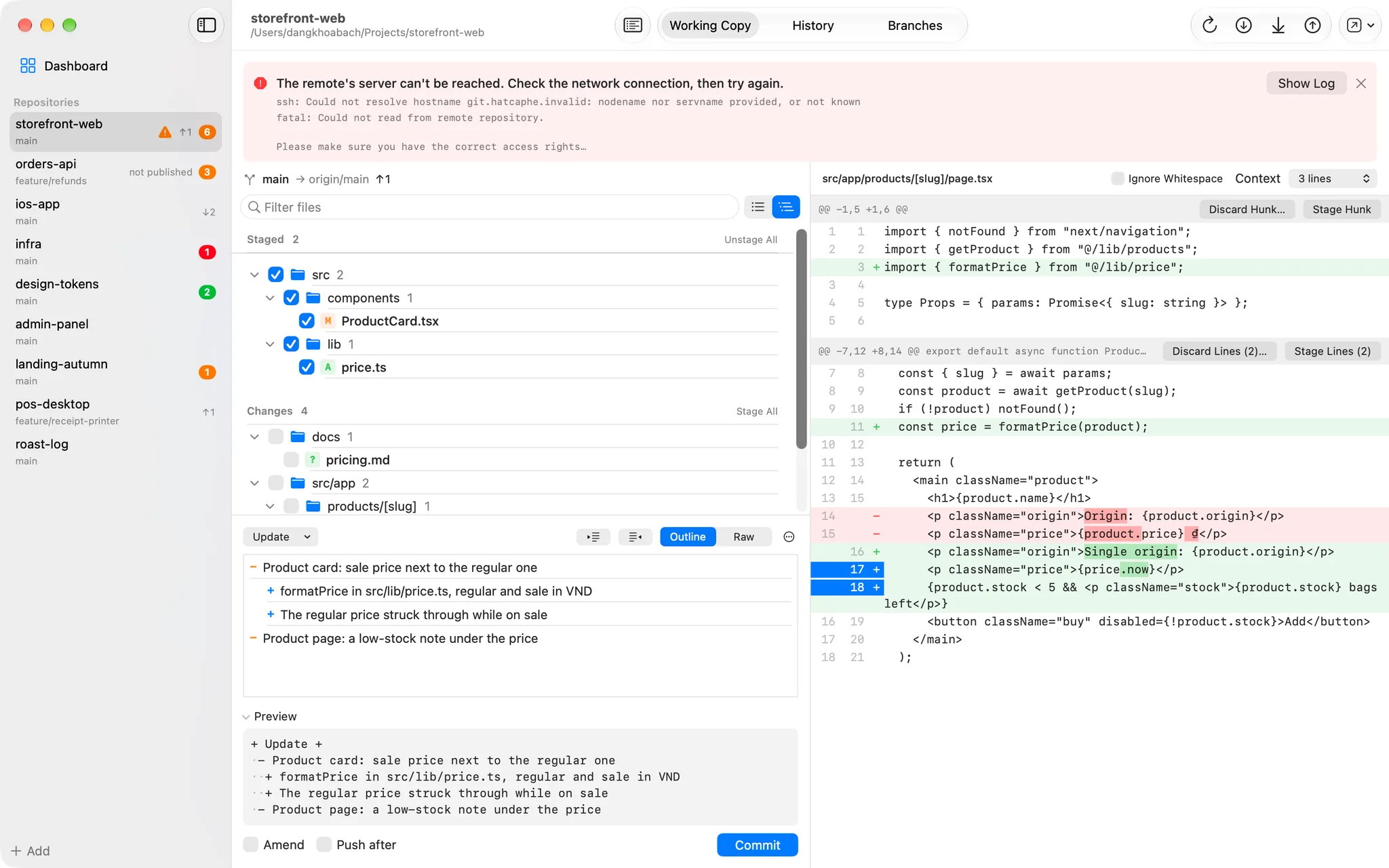This screenshot has width=1389, height=868.
Task: Click the red 1 badge on infra
Action: point(208,252)
